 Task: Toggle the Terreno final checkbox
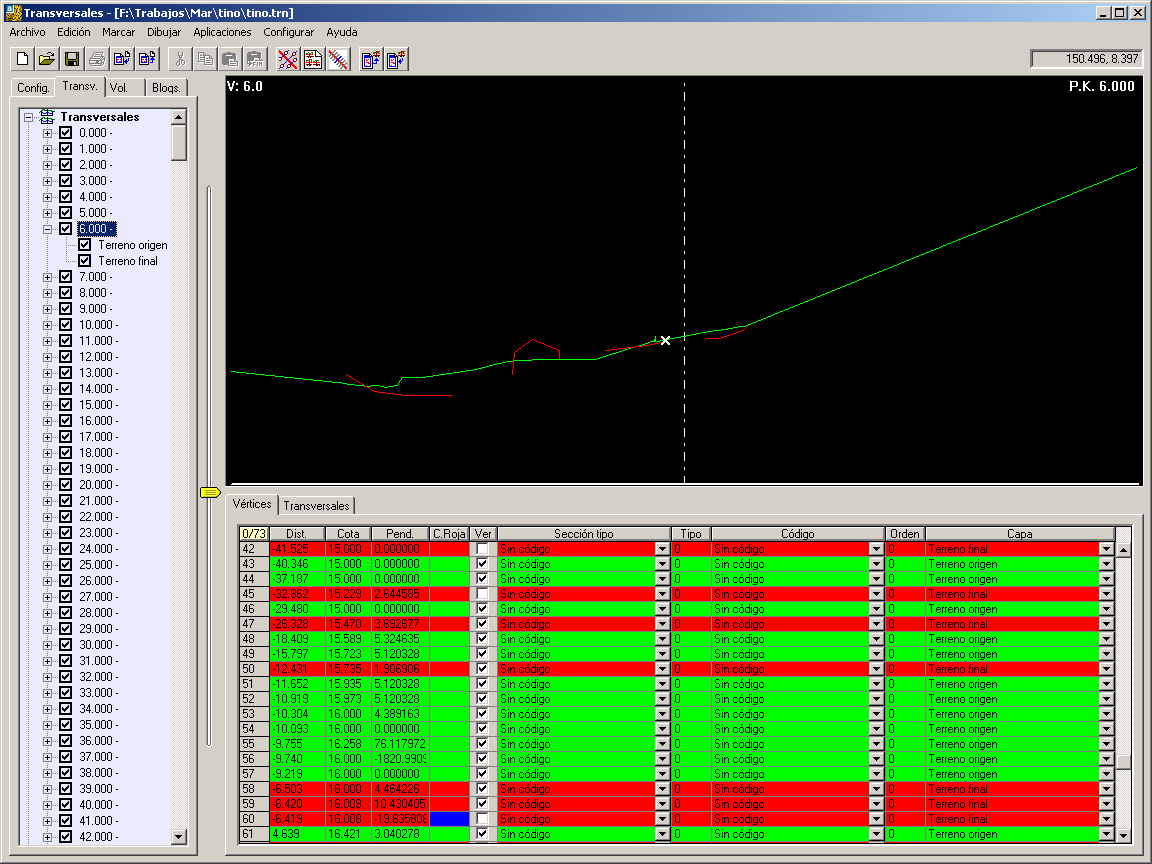pyautogui.click(x=84, y=261)
